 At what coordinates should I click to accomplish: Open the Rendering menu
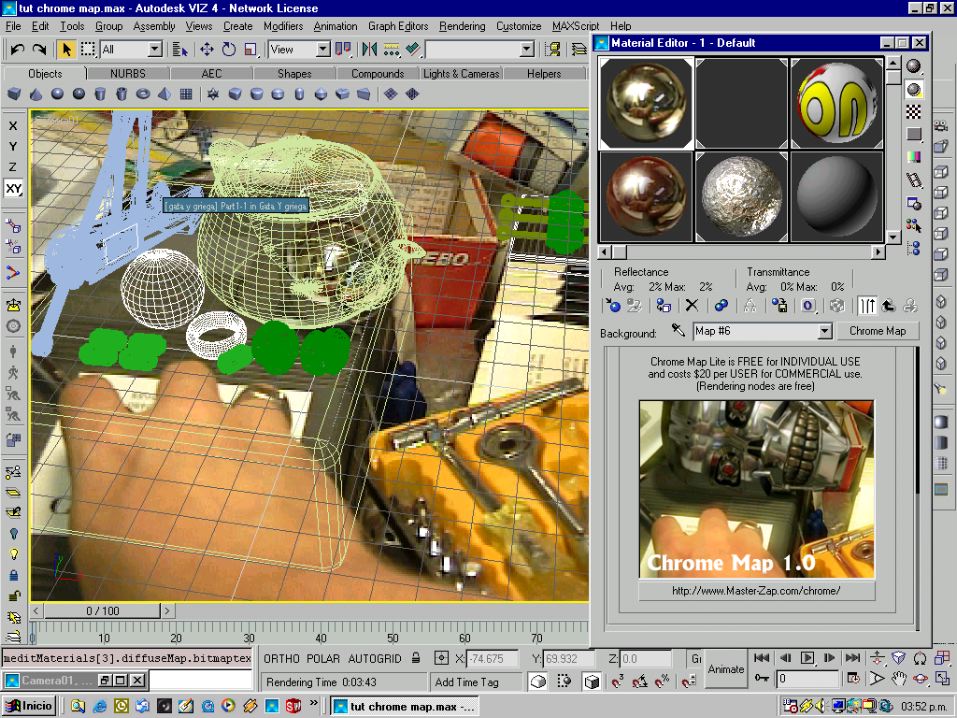(x=462, y=26)
